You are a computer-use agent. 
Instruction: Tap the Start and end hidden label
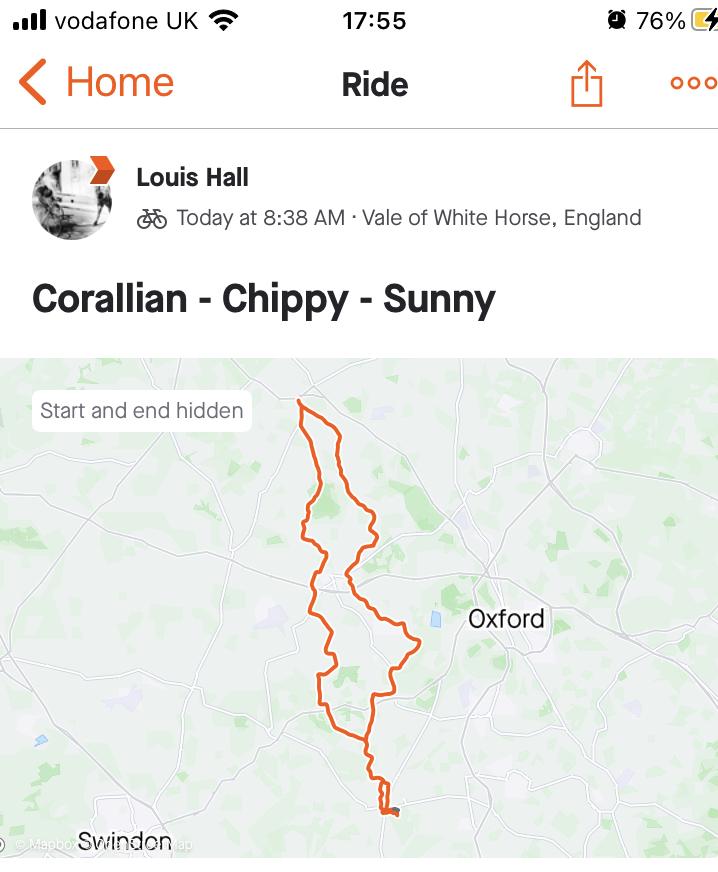[x=141, y=410]
